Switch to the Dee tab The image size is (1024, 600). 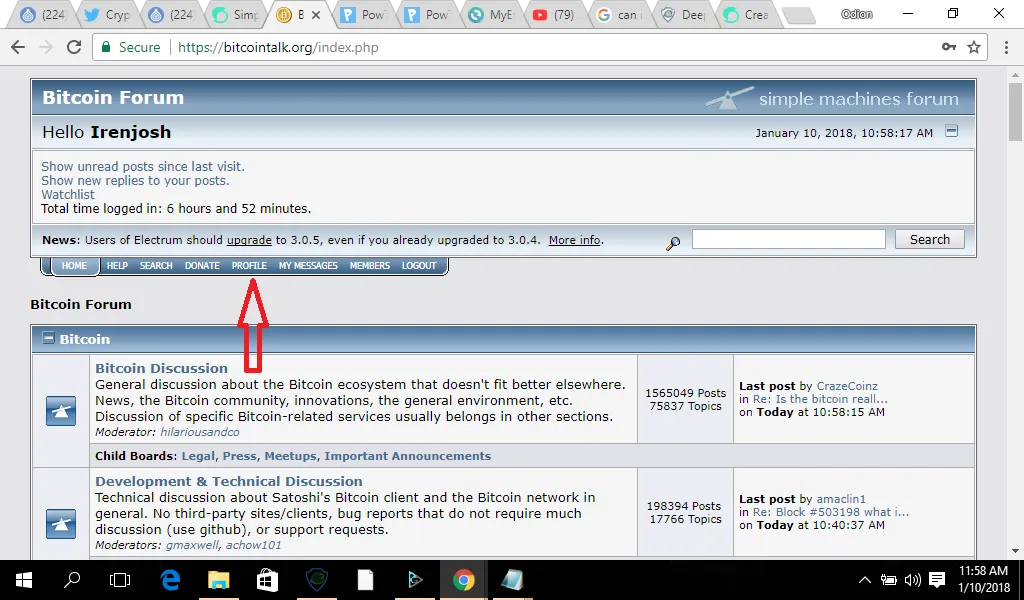pyautogui.click(x=682, y=14)
